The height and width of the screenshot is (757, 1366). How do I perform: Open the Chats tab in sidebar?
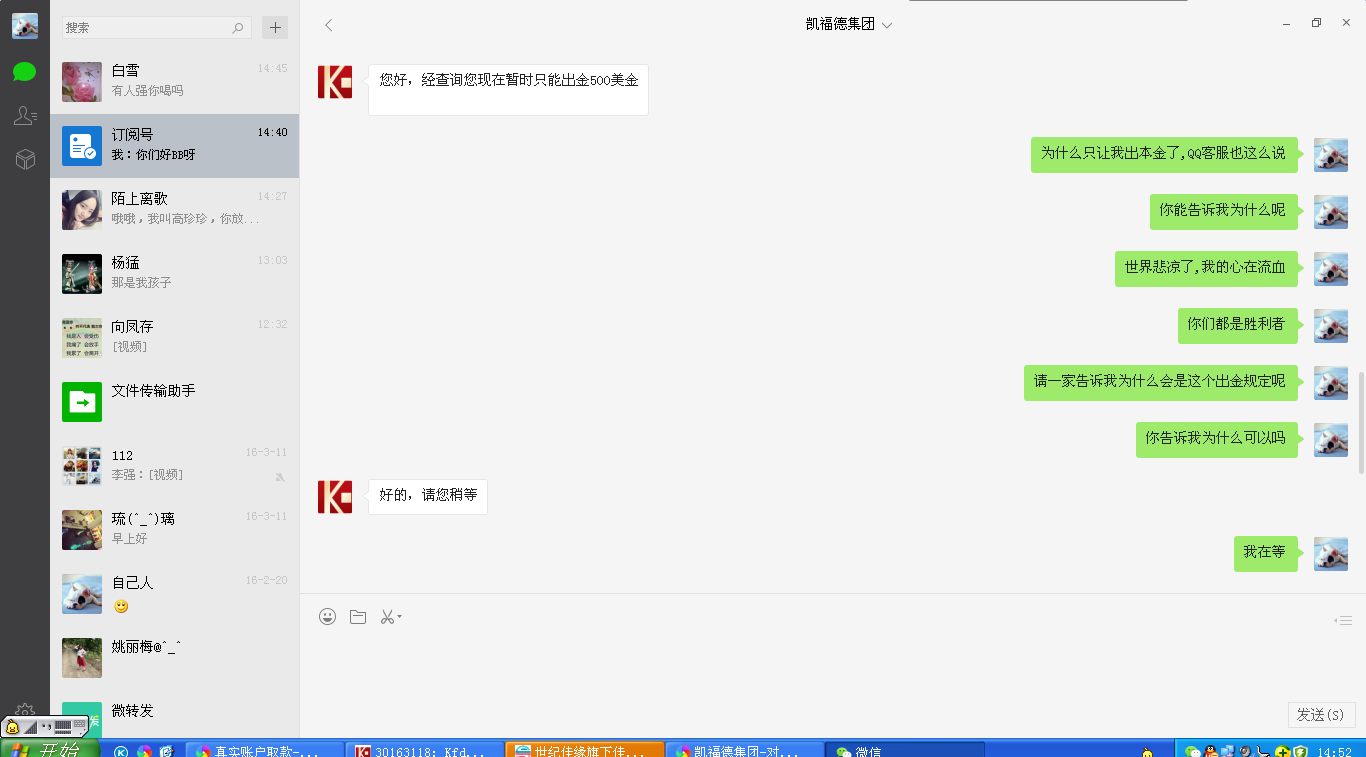pos(25,72)
